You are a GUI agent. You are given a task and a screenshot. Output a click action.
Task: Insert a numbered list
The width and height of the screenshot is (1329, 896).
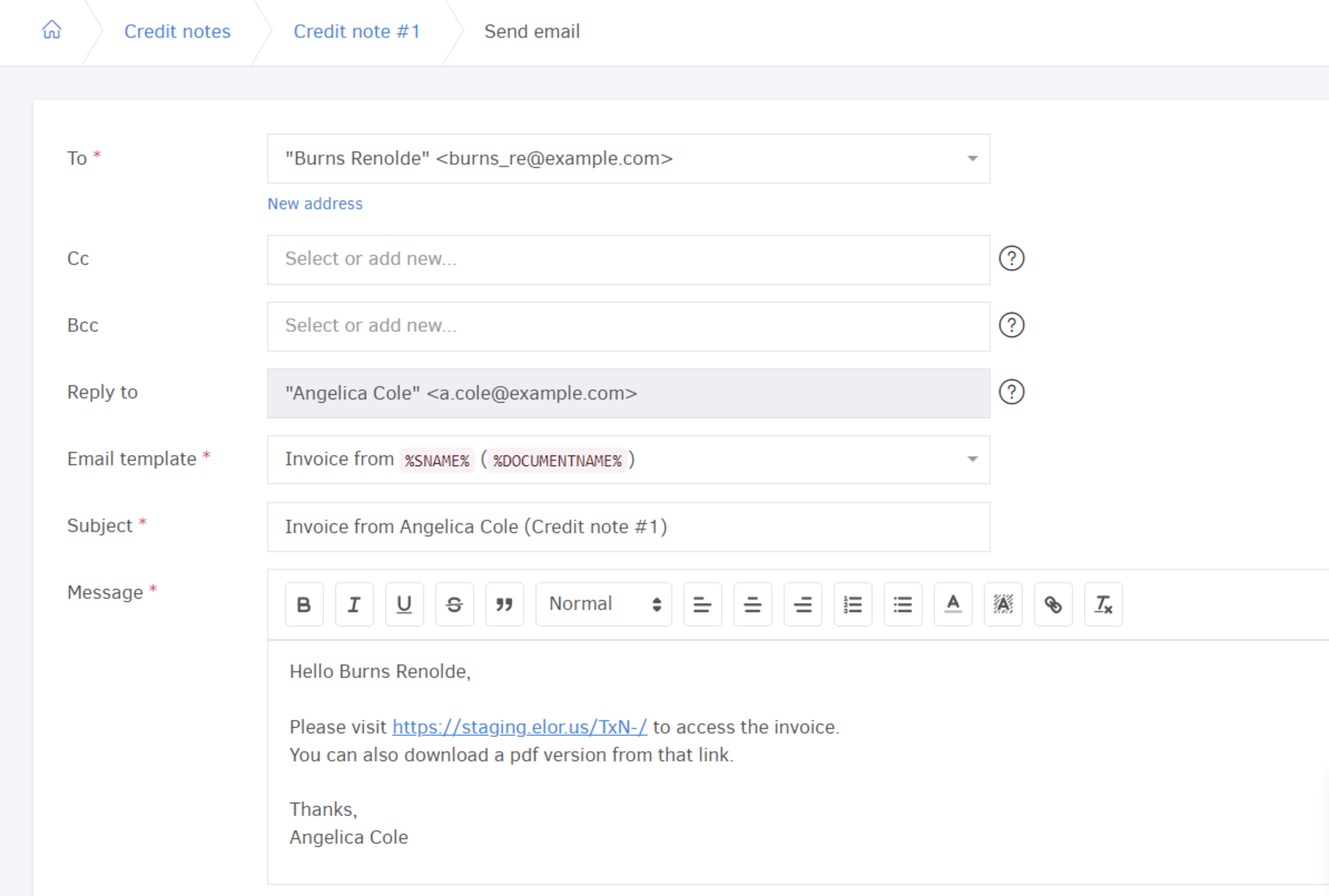853,604
